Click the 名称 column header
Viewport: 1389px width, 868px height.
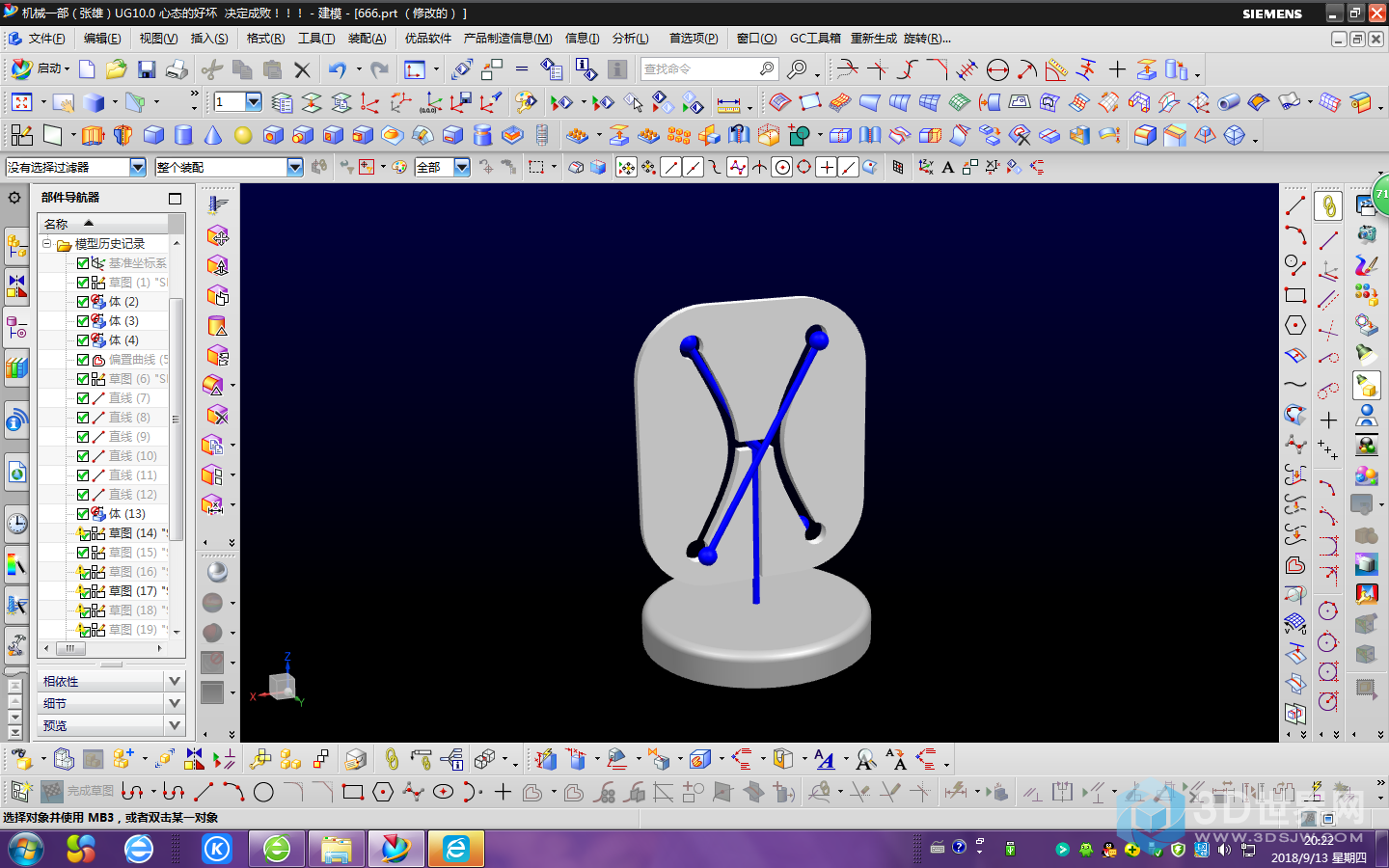coord(103,224)
